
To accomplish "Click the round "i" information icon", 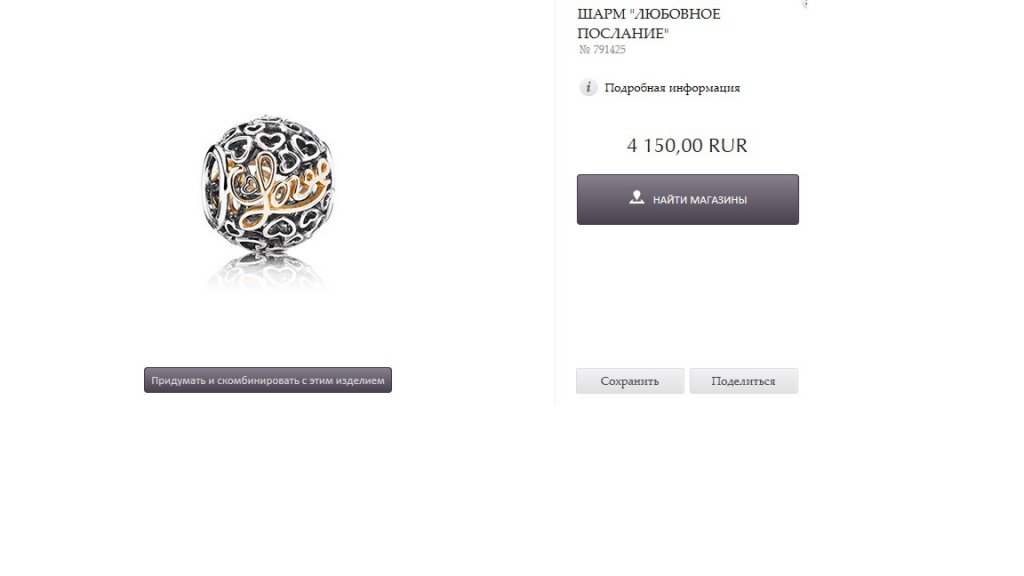I will (588, 88).
